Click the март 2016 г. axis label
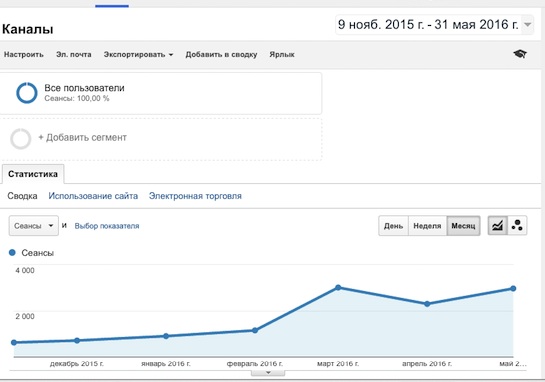Viewport: 545px width, 382px height. click(338, 364)
